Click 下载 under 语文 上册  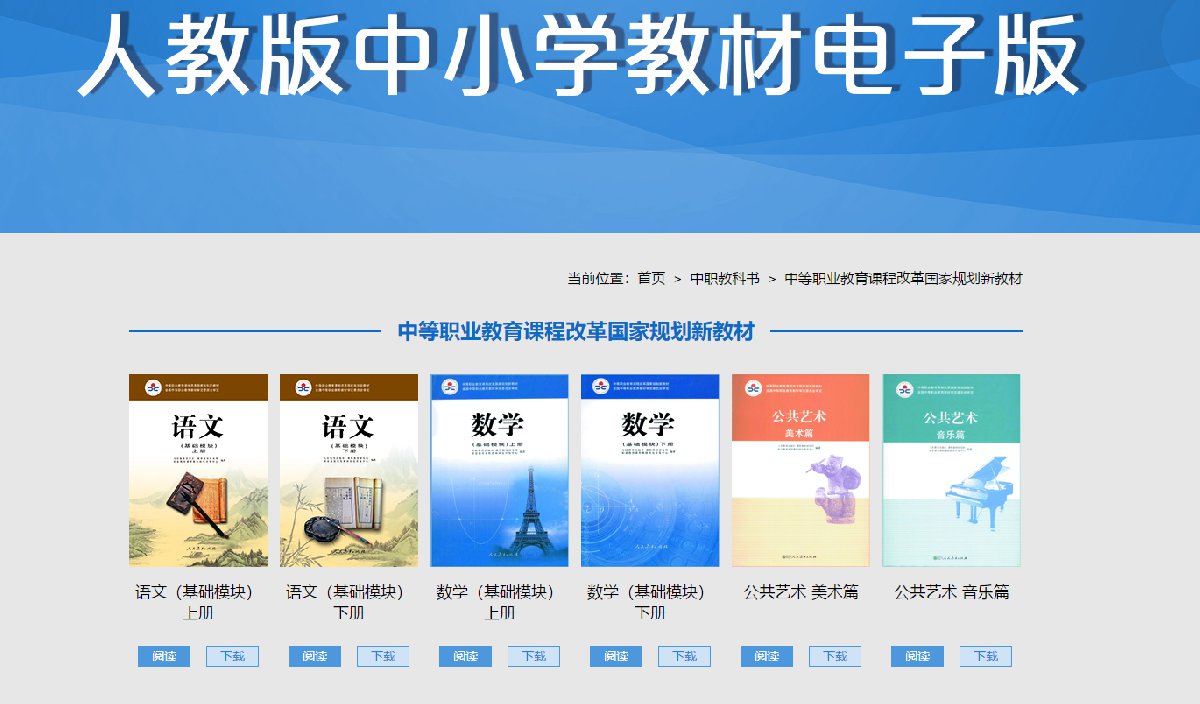[x=232, y=656]
